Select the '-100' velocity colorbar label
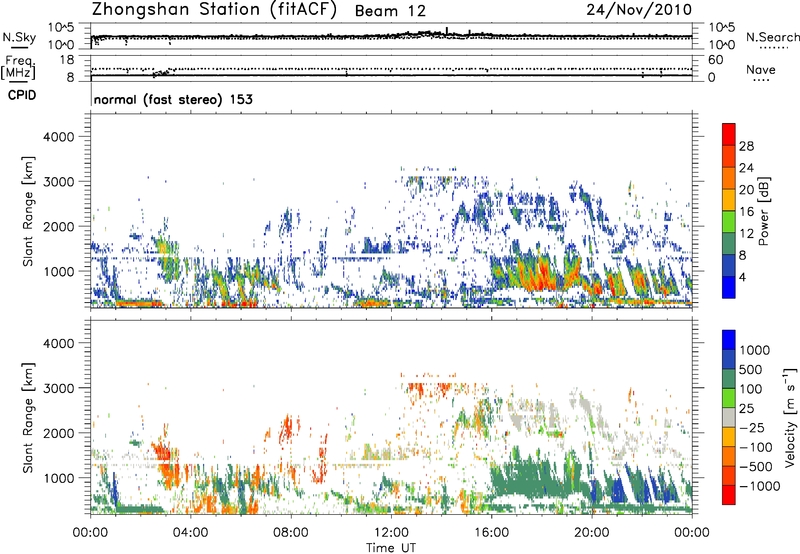The height and width of the screenshot is (554, 800). 756,447
